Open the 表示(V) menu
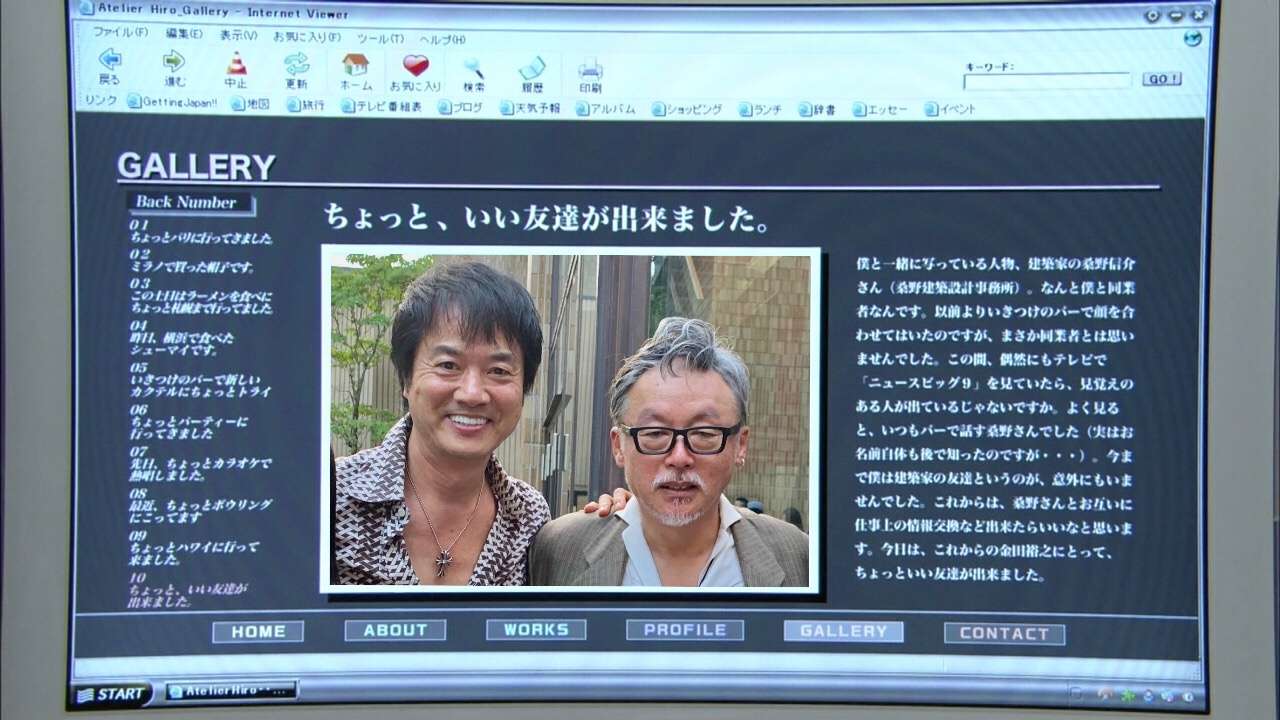The width and height of the screenshot is (1280, 720). 238,35
